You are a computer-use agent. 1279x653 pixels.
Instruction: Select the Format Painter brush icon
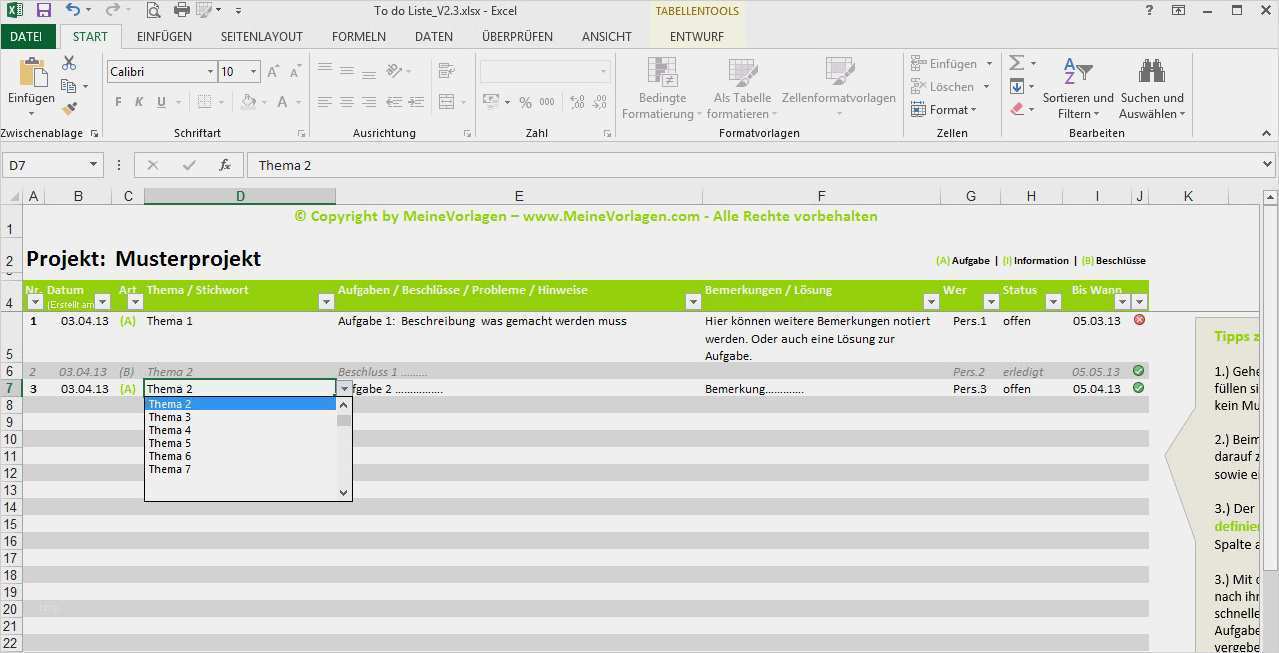(69, 108)
